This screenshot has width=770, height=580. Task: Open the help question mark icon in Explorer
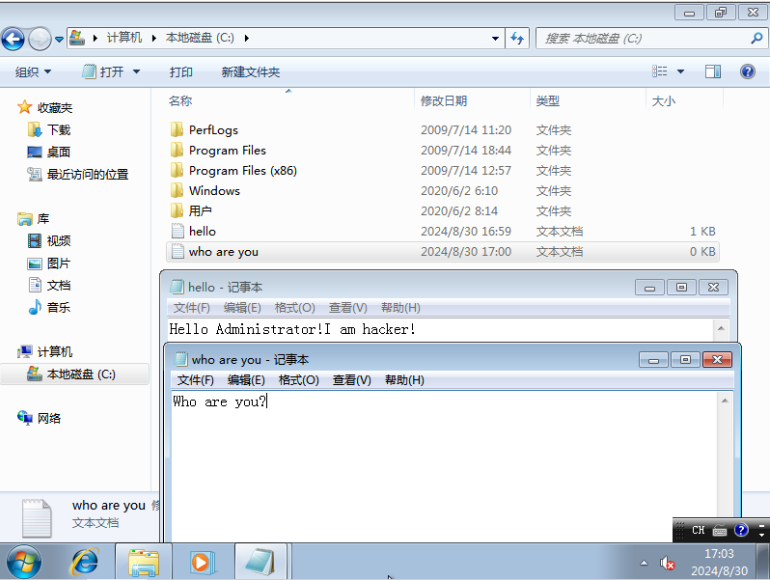[x=747, y=72]
